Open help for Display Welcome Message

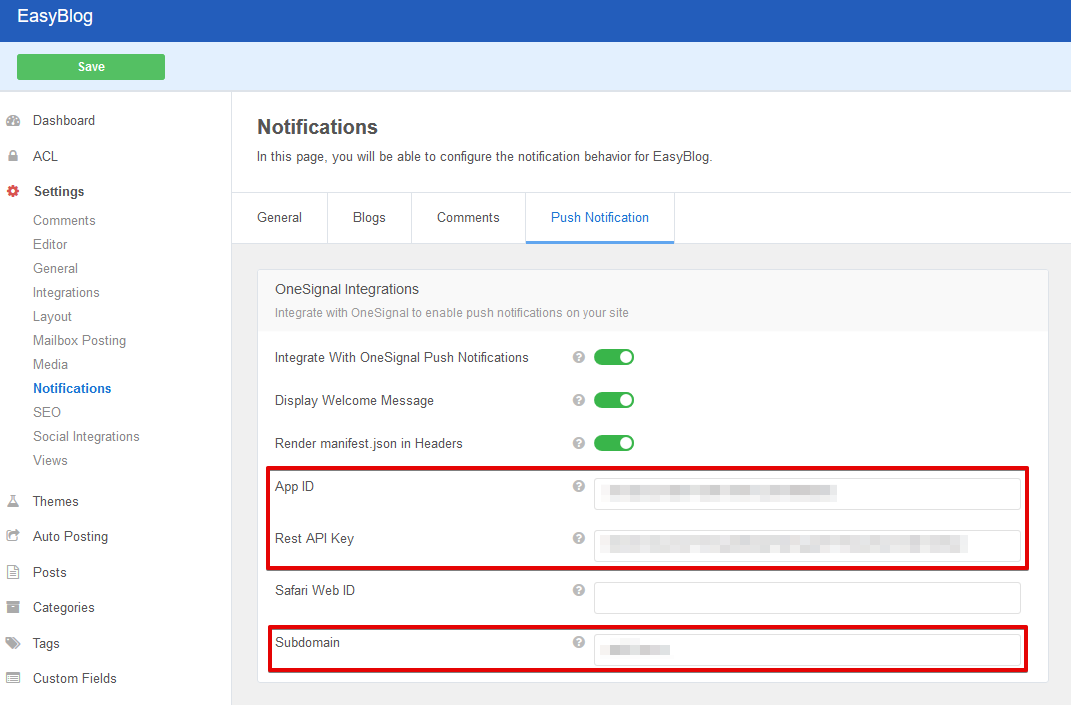click(x=579, y=400)
